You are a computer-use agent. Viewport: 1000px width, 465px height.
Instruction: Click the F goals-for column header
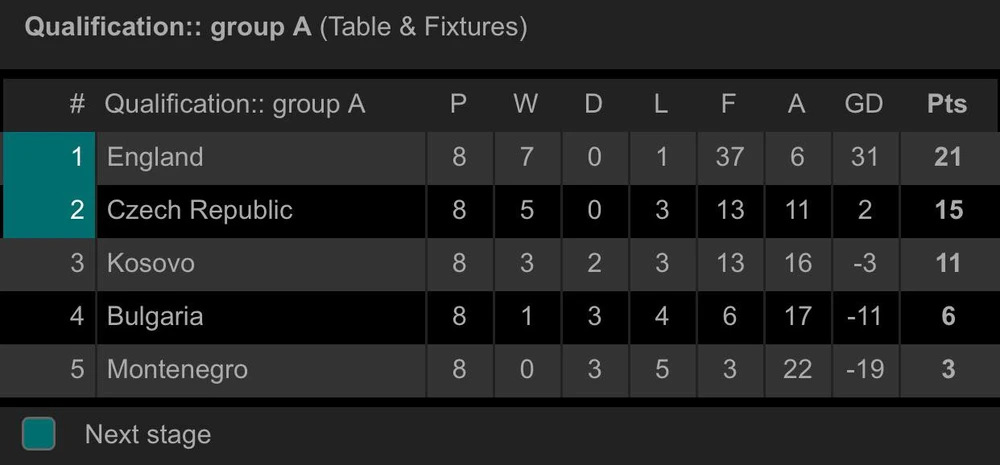729,104
